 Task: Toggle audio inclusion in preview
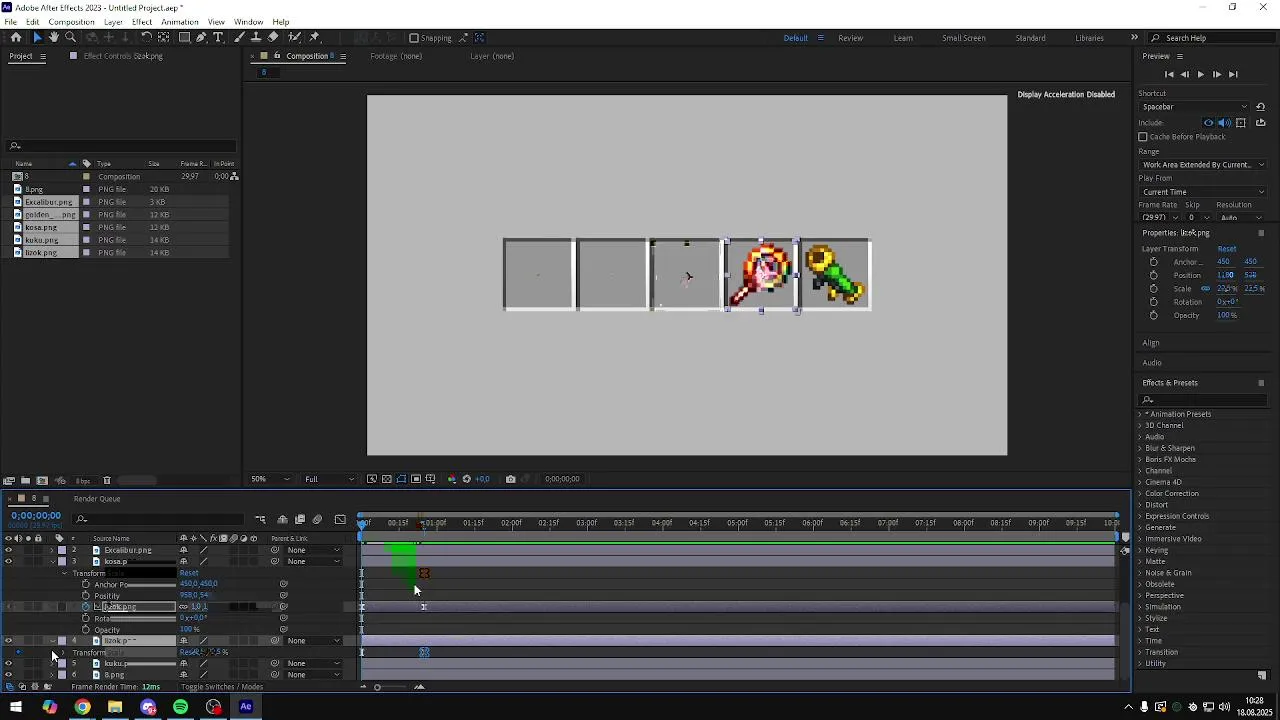pyautogui.click(x=1224, y=123)
